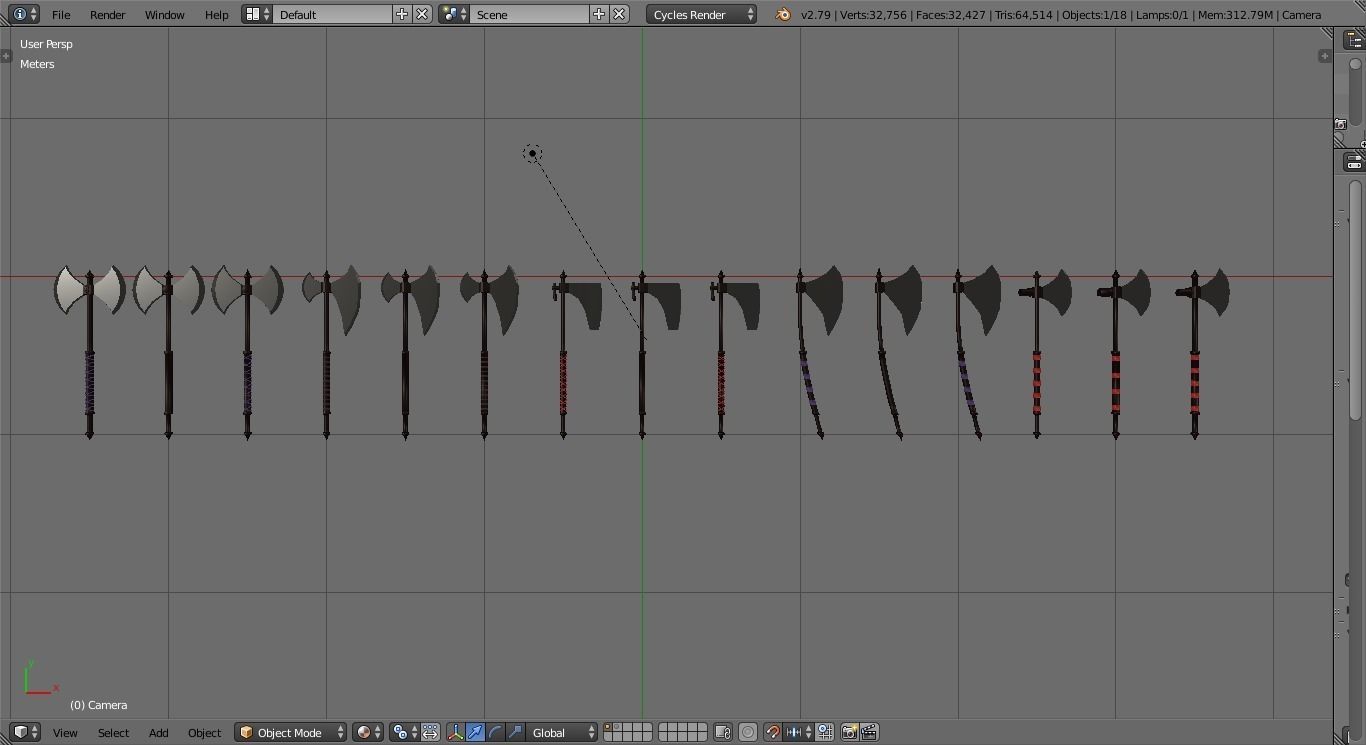Screen dimensions: 1366x745
Task: Select the leftmost double-headed axe model
Action: point(89,290)
